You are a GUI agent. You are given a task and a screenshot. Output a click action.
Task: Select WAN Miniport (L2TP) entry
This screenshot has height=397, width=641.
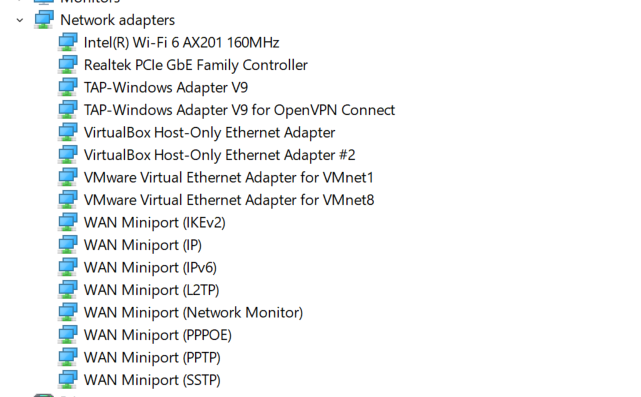(151, 290)
